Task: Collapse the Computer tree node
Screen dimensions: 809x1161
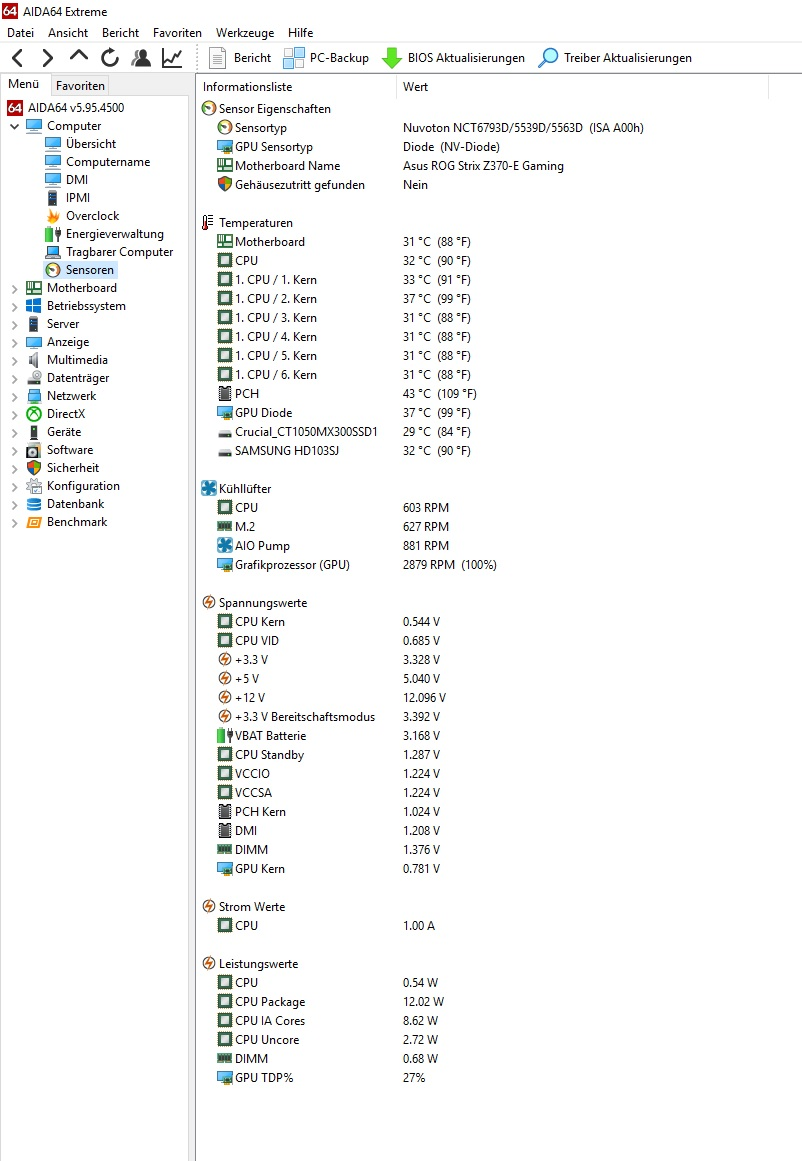Action: point(14,126)
